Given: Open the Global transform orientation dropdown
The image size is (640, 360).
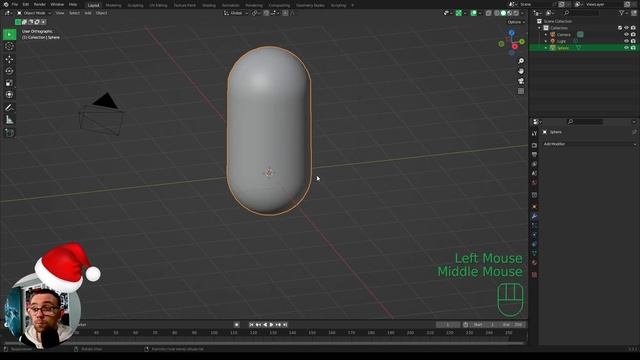Looking at the screenshot, I should pos(236,13).
